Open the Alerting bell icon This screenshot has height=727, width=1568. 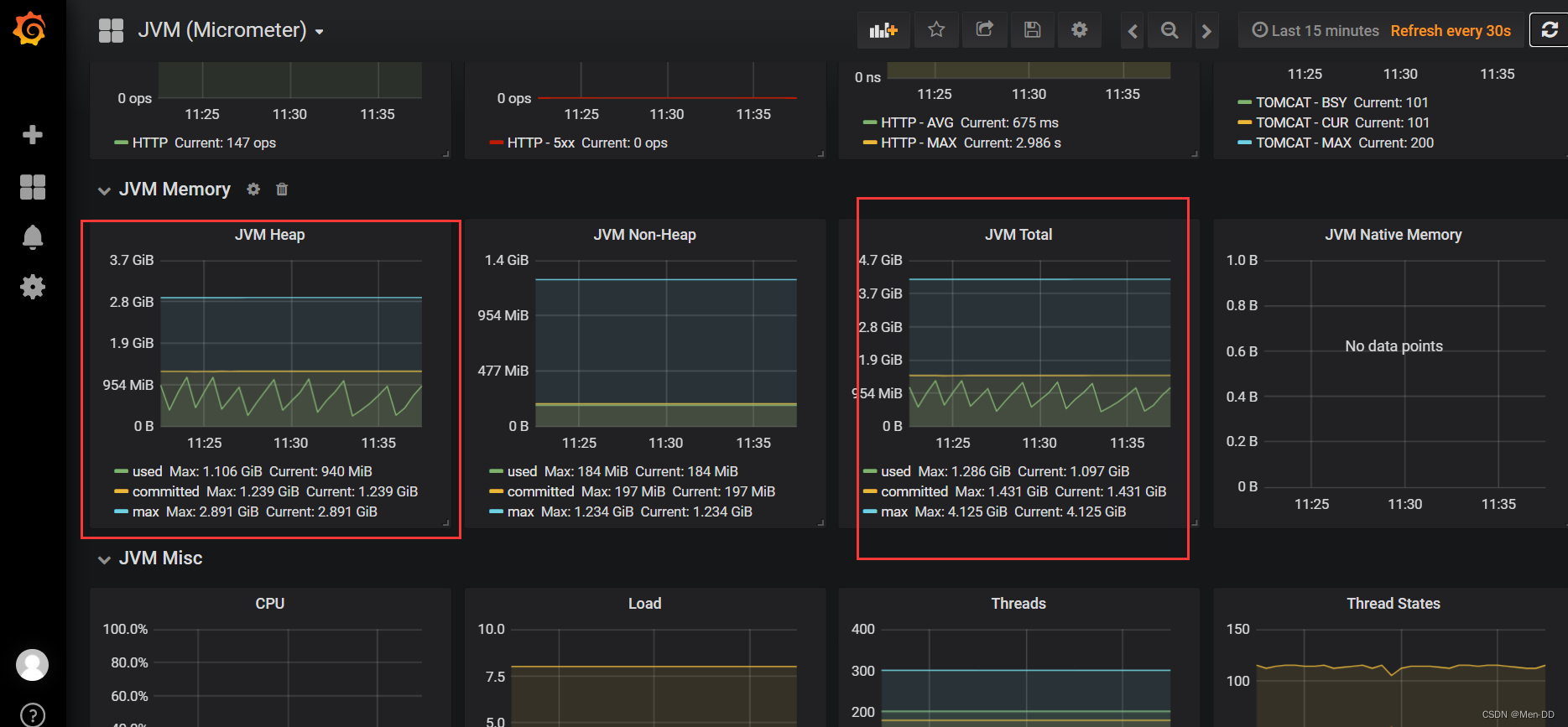coord(32,237)
